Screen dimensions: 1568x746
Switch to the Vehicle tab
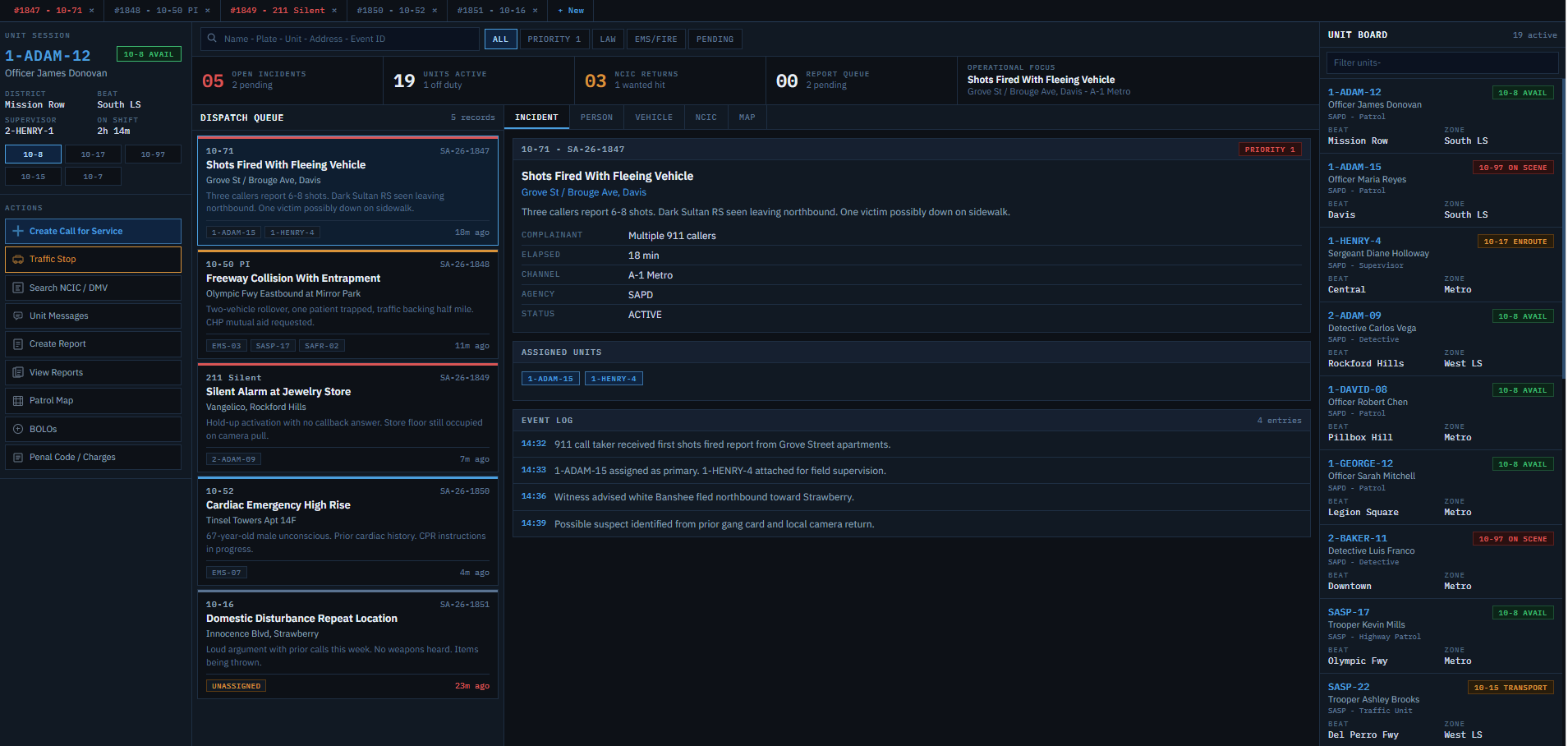click(x=653, y=117)
